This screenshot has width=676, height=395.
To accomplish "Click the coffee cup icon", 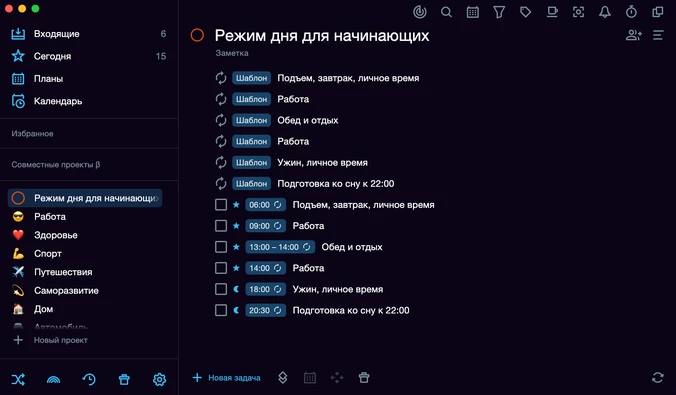I will (552, 12).
